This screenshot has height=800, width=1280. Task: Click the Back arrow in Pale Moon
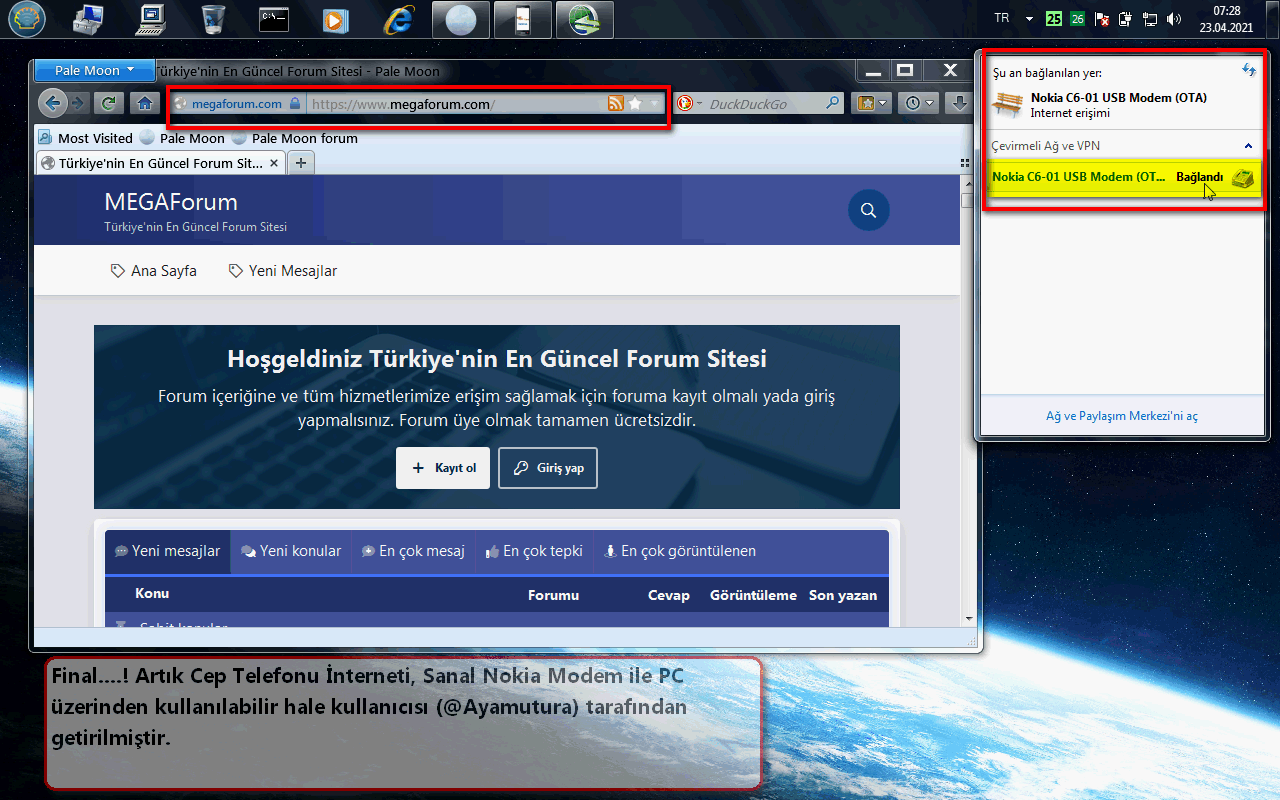(x=53, y=102)
